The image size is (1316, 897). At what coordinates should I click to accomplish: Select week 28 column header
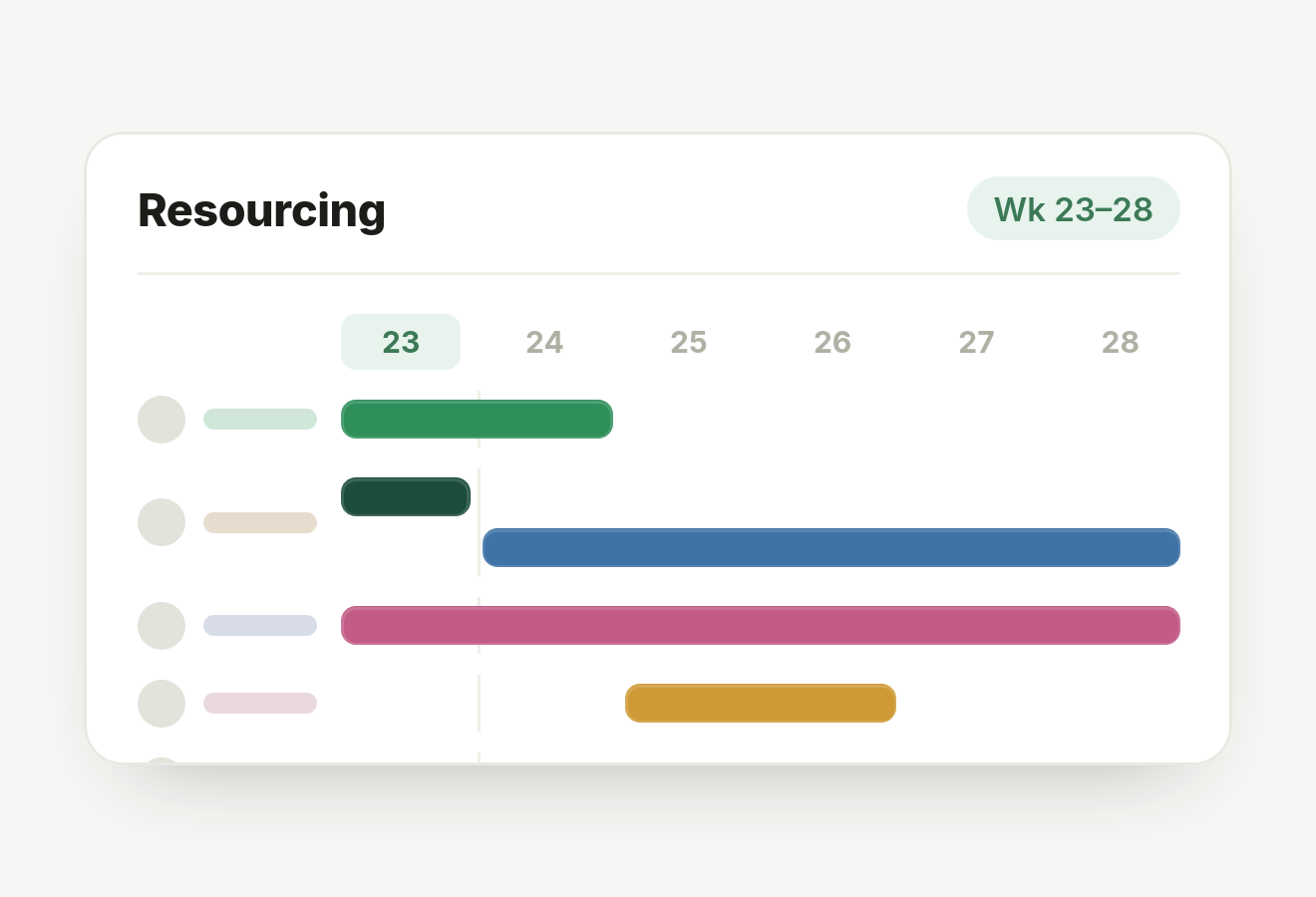pyautogui.click(x=1121, y=342)
